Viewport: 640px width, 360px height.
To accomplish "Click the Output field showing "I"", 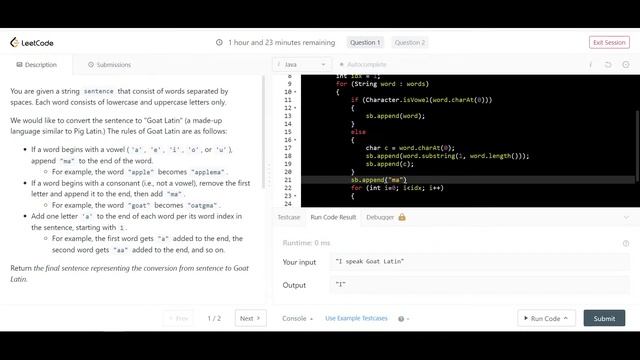I will pyautogui.click(x=480, y=285).
